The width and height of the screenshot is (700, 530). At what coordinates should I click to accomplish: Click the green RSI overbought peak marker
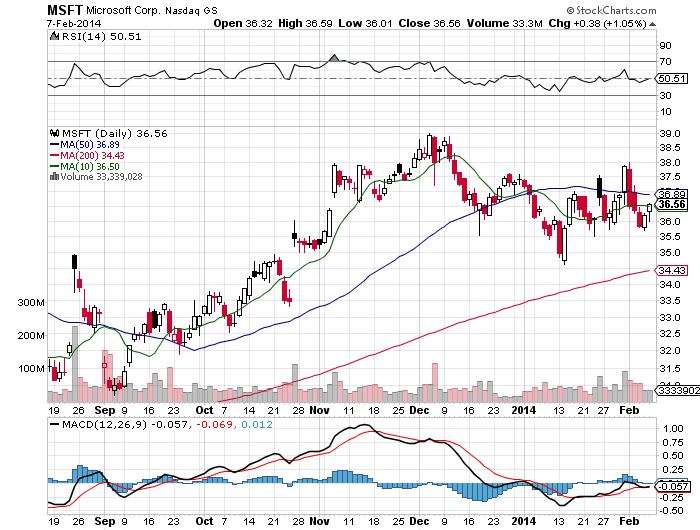pyautogui.click(x=334, y=58)
